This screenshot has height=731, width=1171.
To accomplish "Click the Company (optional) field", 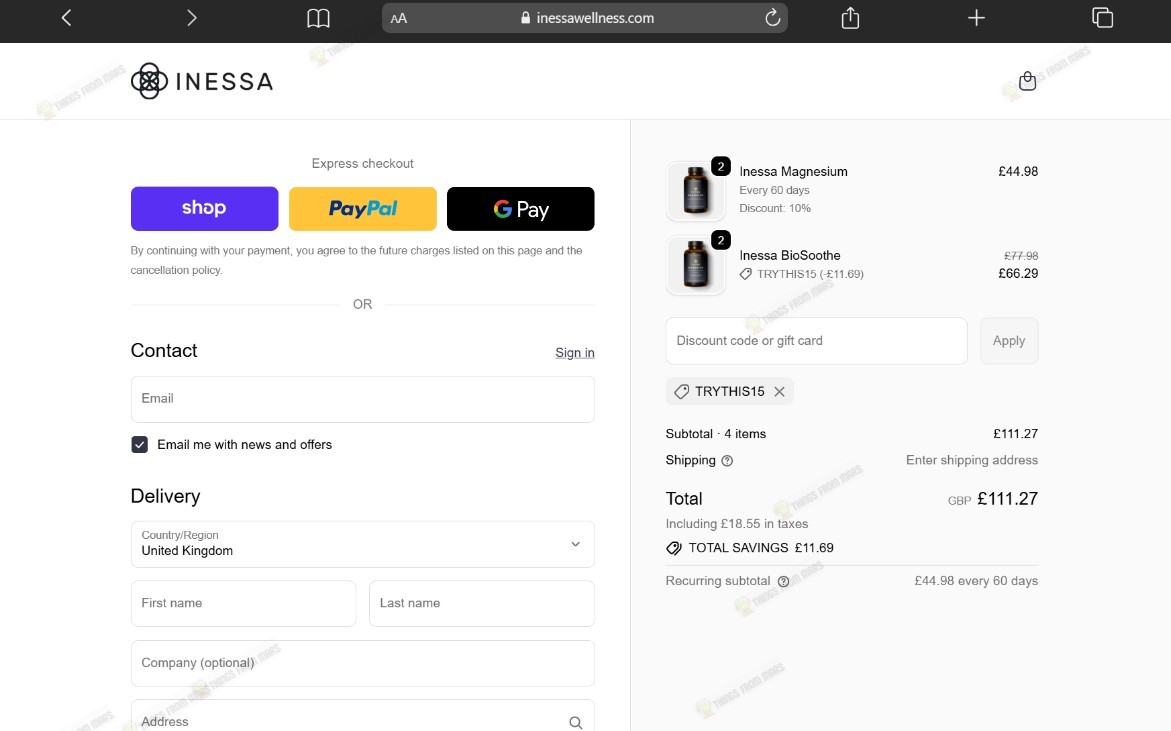I will 363,663.
